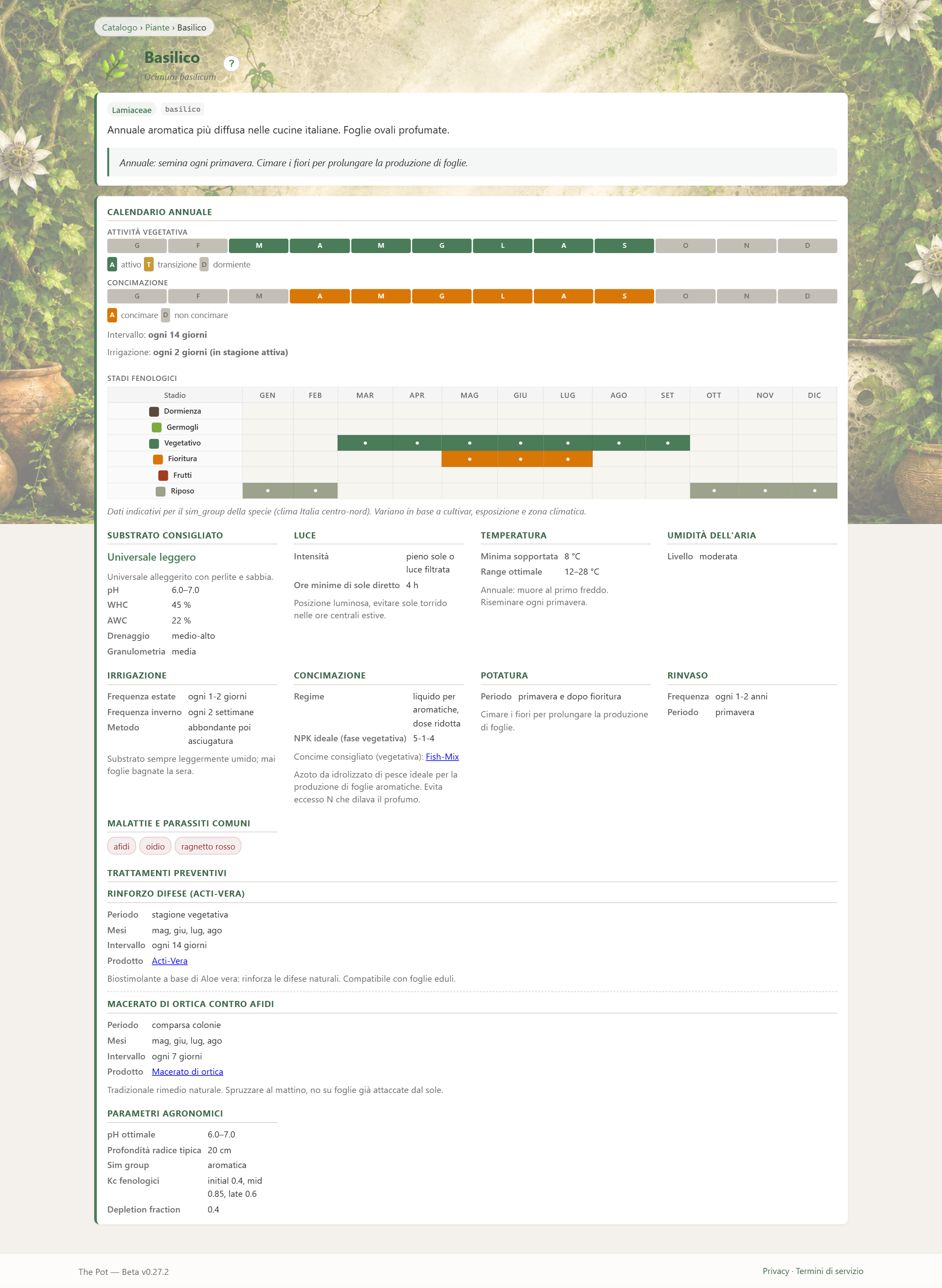Click 'The Pot — Beta v0.27.2' footer text

(x=124, y=1271)
